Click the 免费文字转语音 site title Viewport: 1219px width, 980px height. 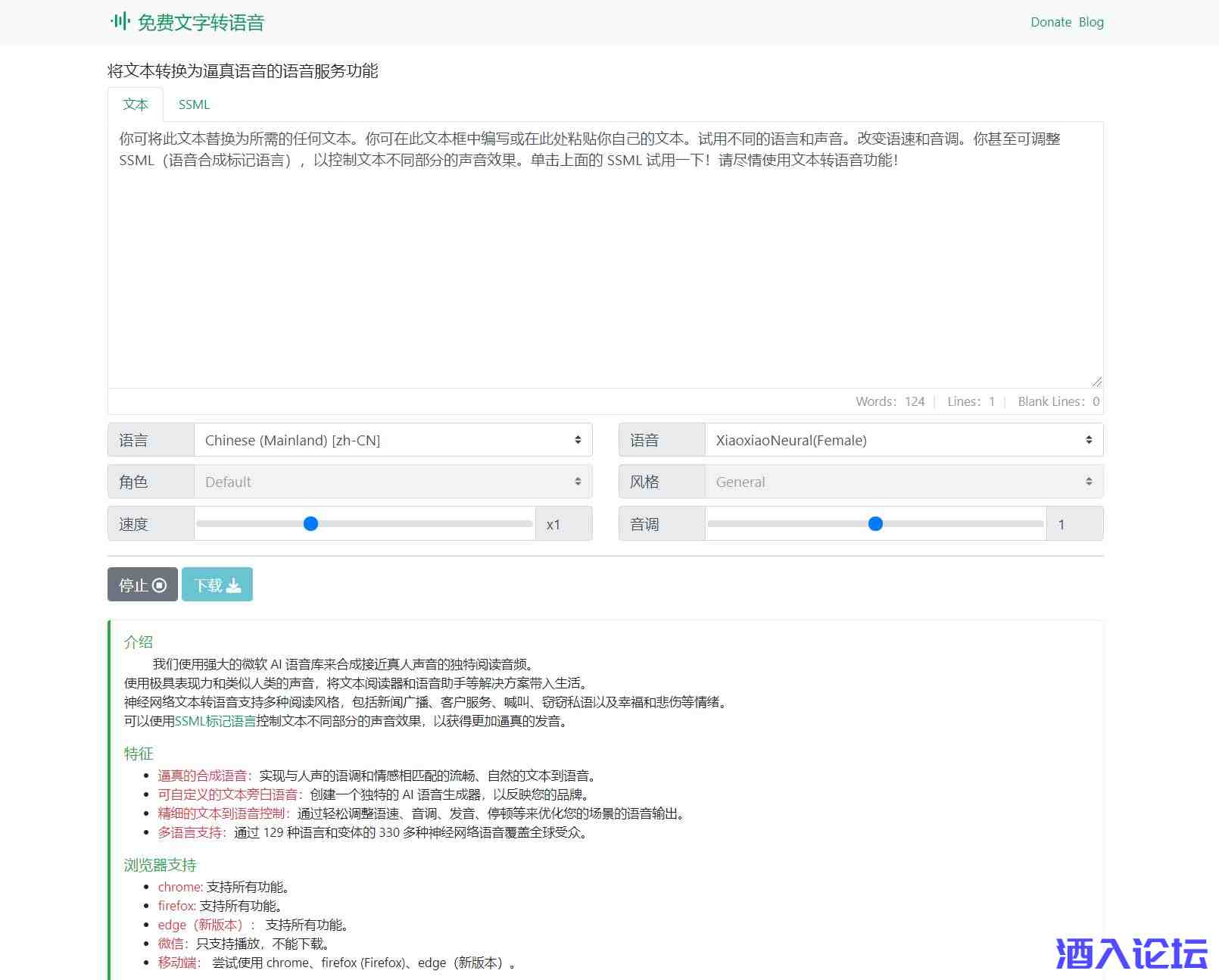(201, 23)
